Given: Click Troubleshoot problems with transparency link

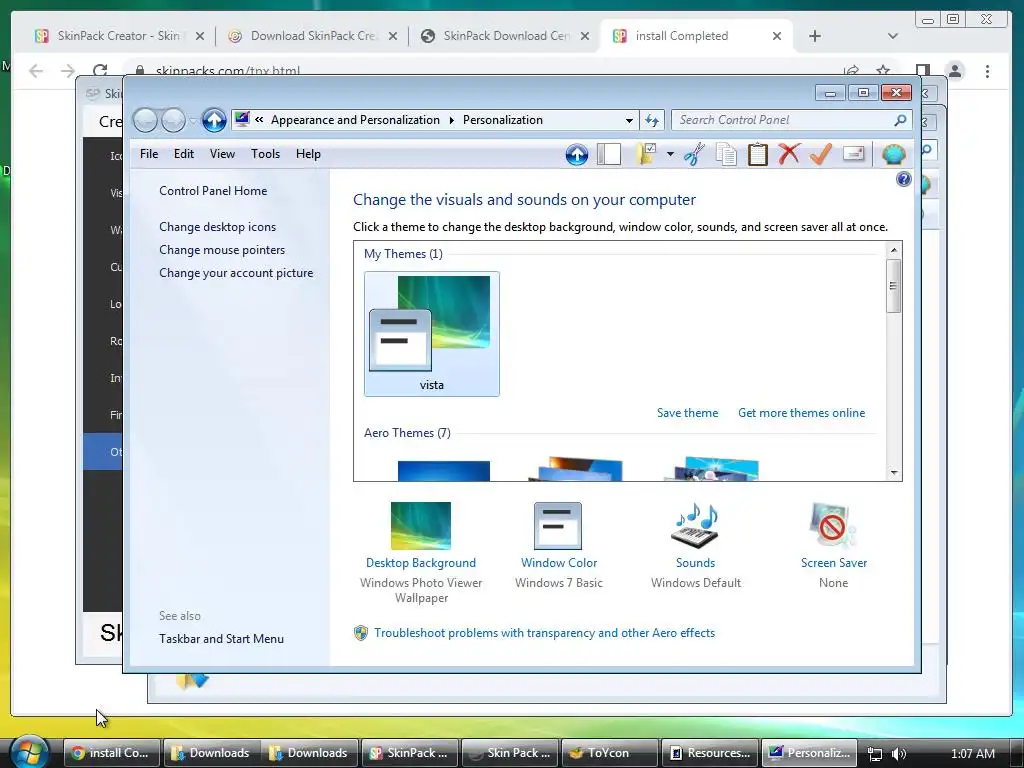Looking at the screenshot, I should [x=544, y=633].
